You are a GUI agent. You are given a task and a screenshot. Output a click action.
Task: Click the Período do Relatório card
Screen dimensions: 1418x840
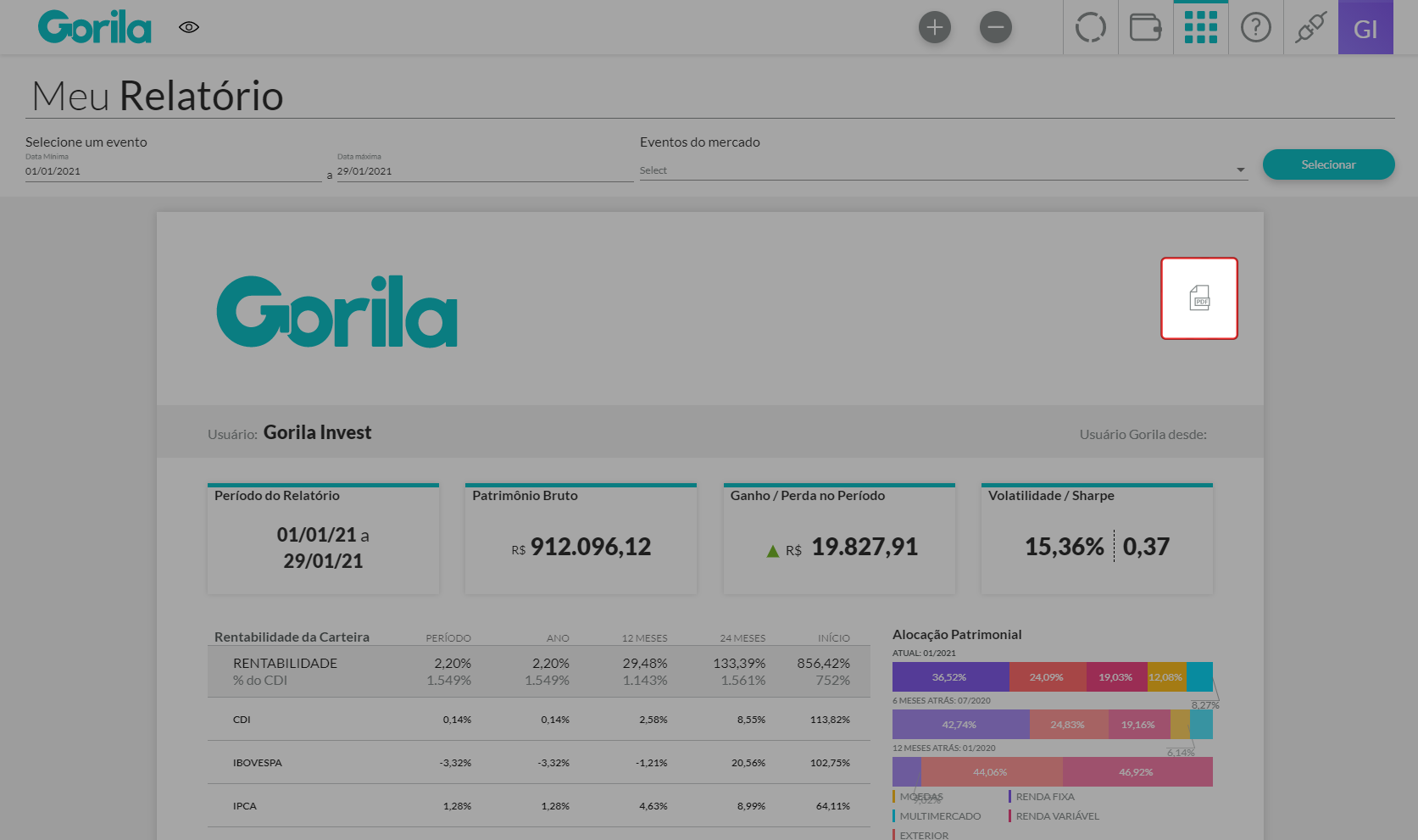tap(323, 539)
